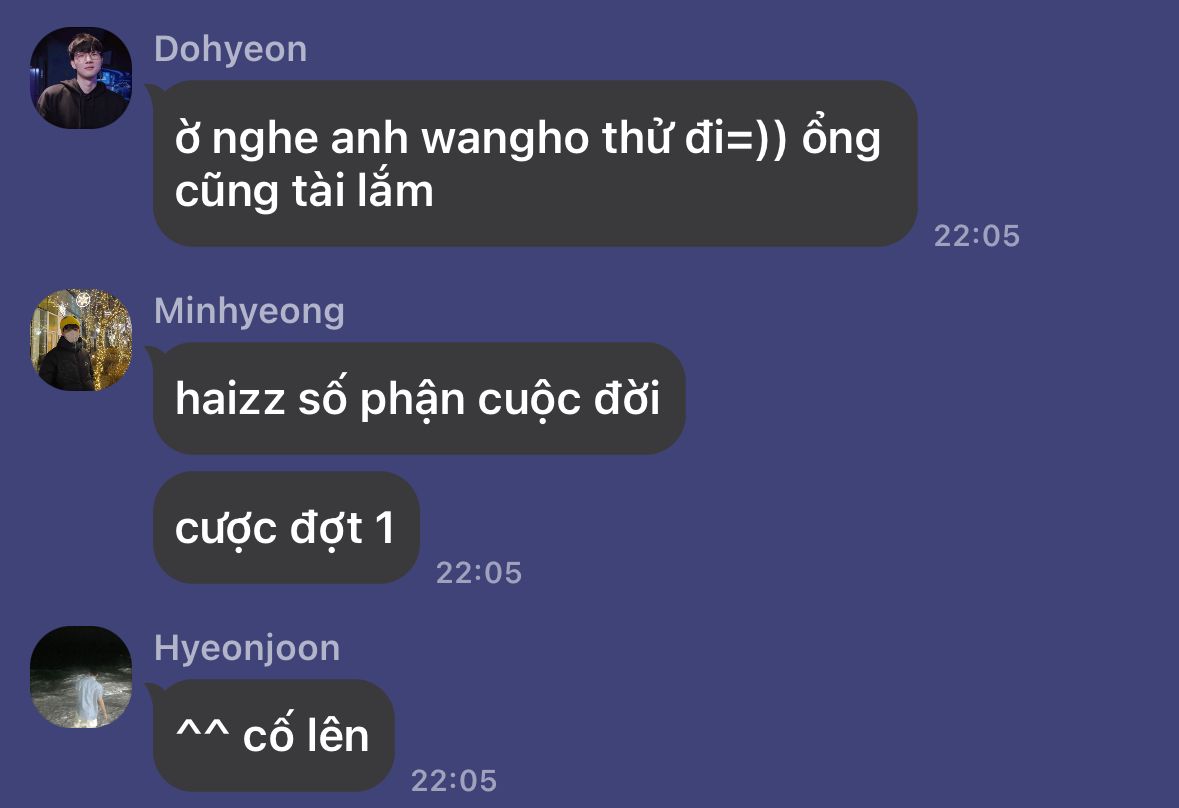This screenshot has height=808, width=1179.
Task: Tap the '^^ cố lên' message bubble
Action: click(x=274, y=735)
